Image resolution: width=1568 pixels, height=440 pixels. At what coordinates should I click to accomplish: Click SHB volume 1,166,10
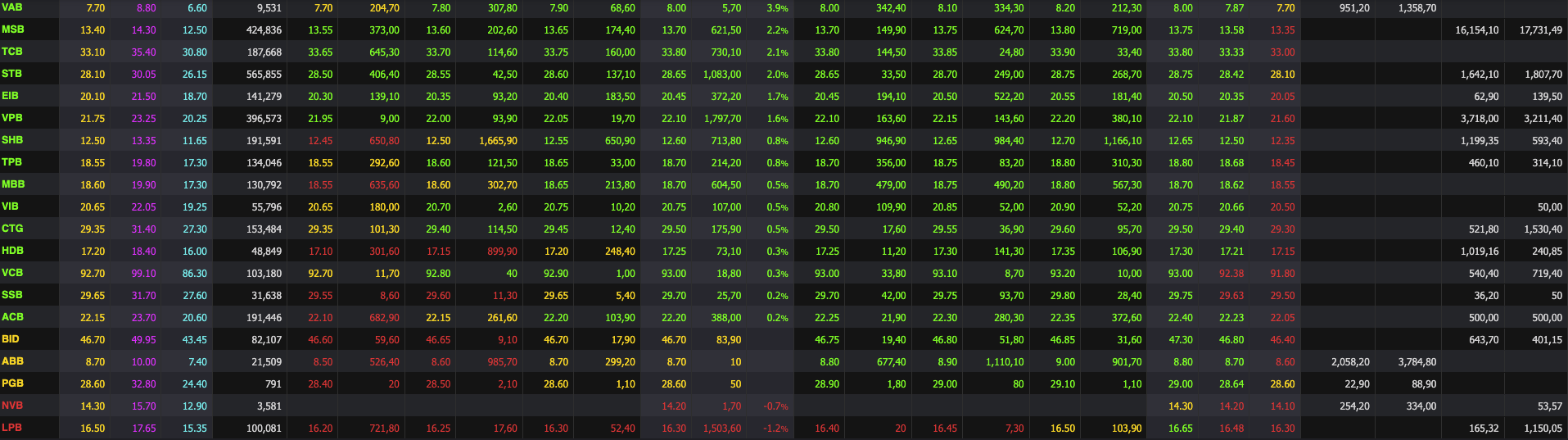pos(1123,141)
